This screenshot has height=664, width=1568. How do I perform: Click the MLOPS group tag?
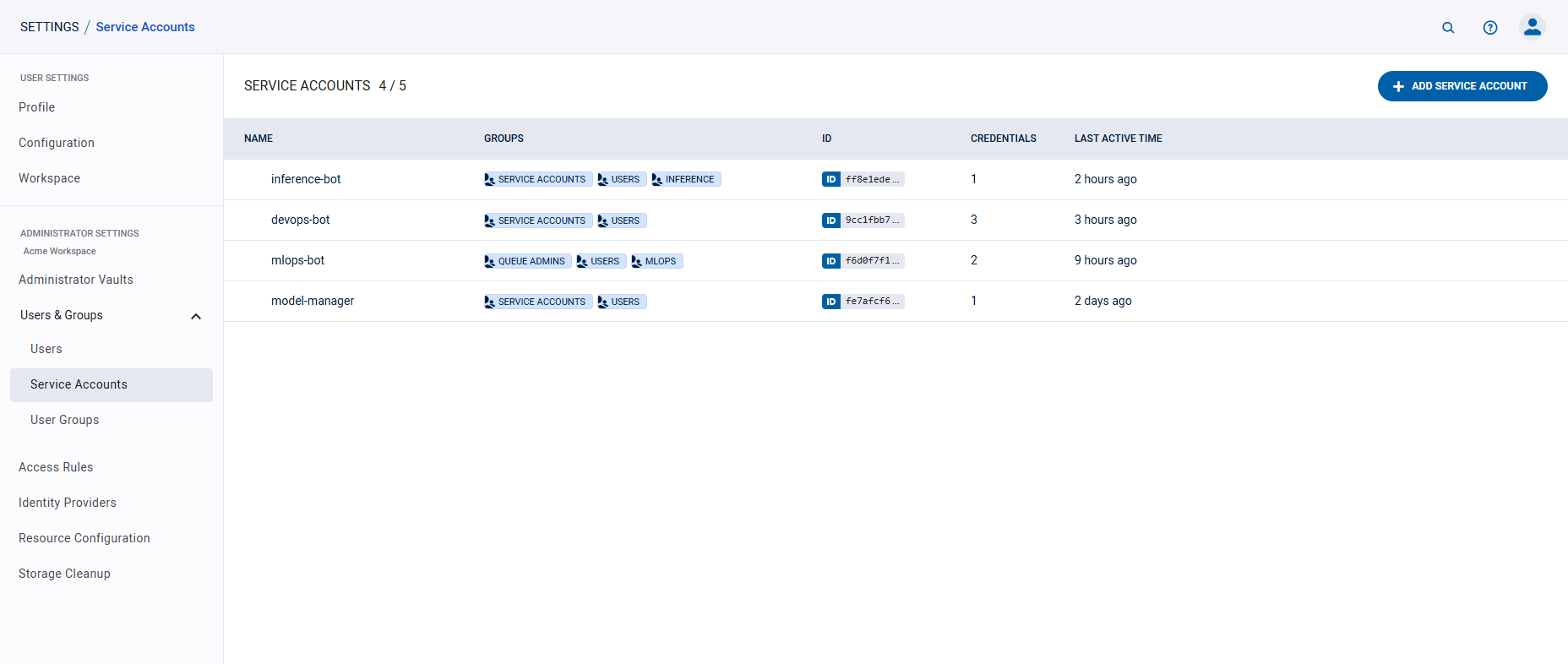(656, 261)
